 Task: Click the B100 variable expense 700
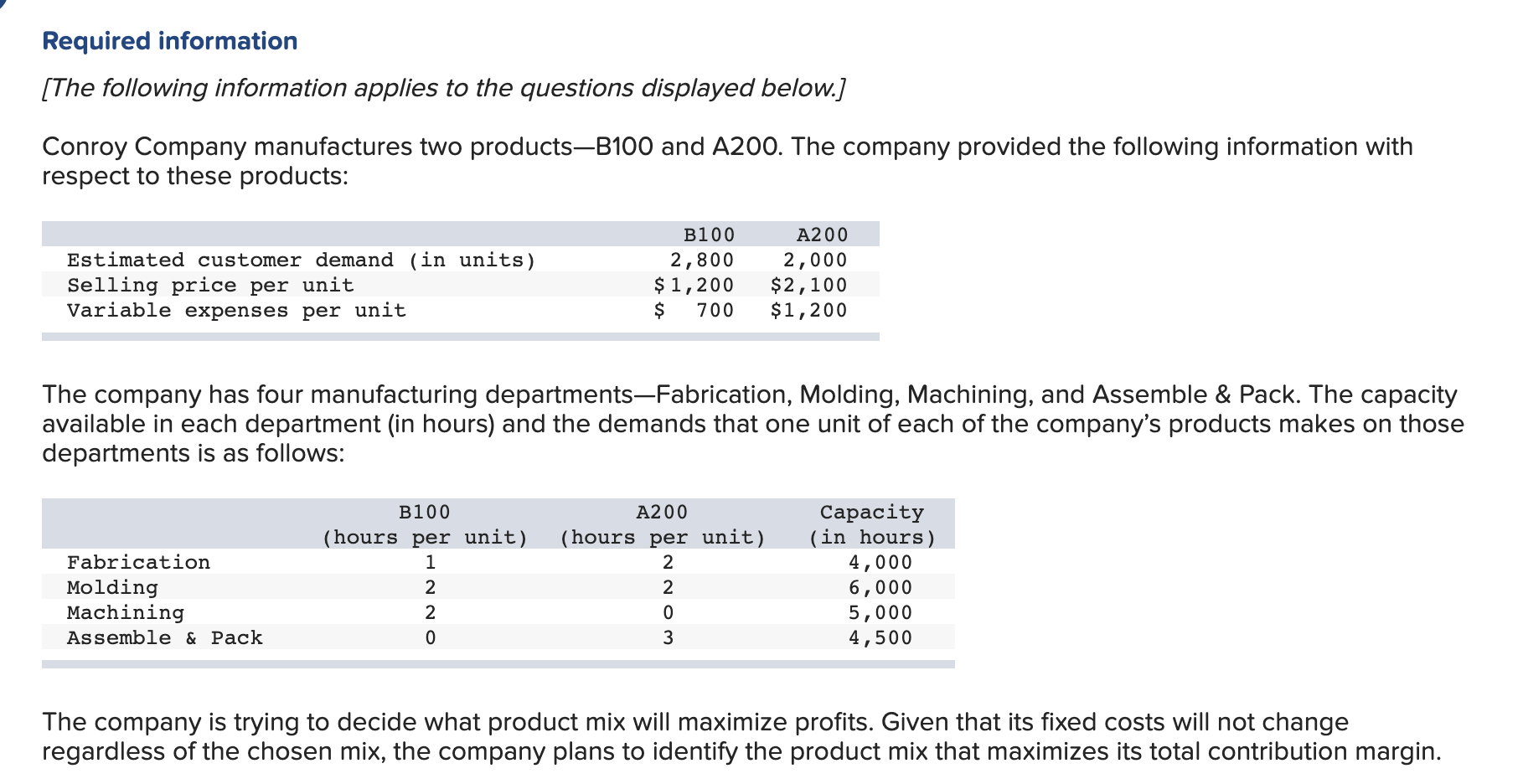(715, 310)
